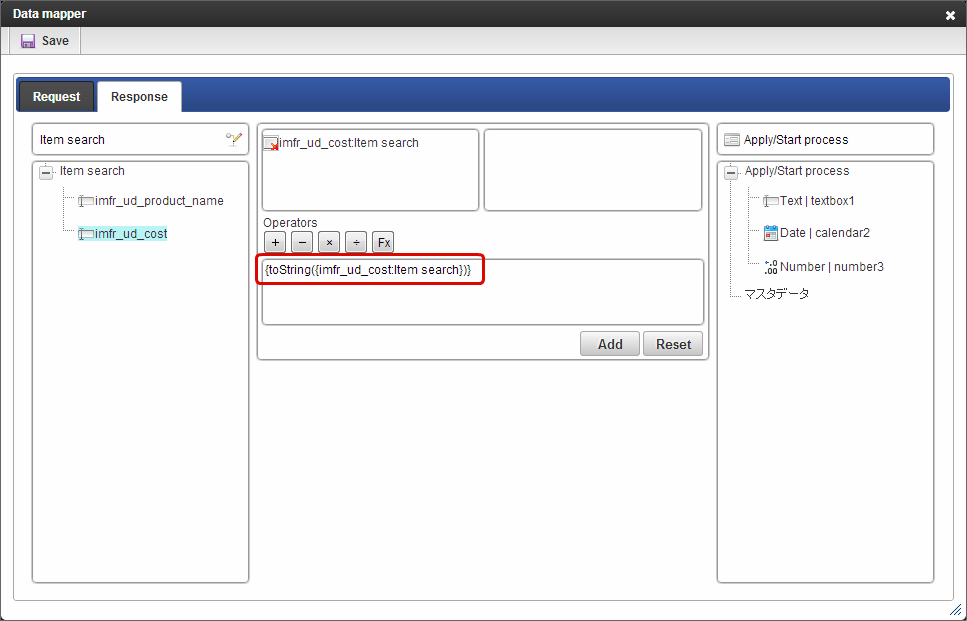Image resolution: width=967 pixels, height=621 pixels.
Task: Select imfr_ud_product_name in the tree
Action: (x=159, y=201)
